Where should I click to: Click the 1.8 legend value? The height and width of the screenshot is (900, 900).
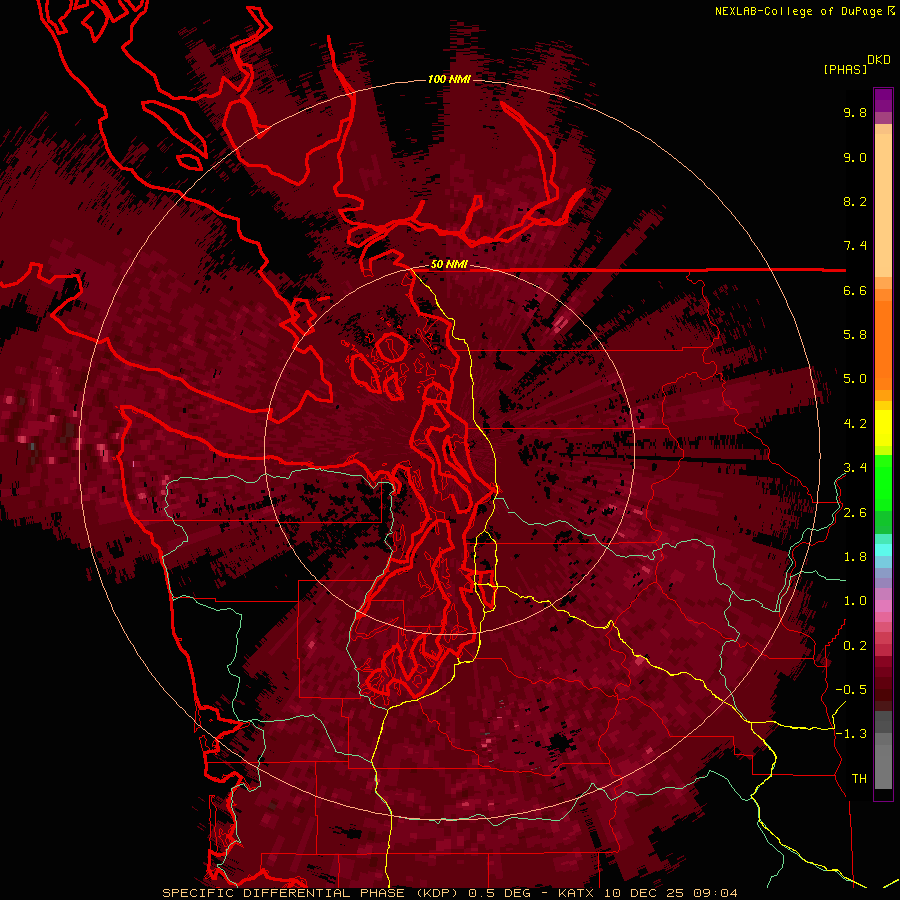point(855,557)
